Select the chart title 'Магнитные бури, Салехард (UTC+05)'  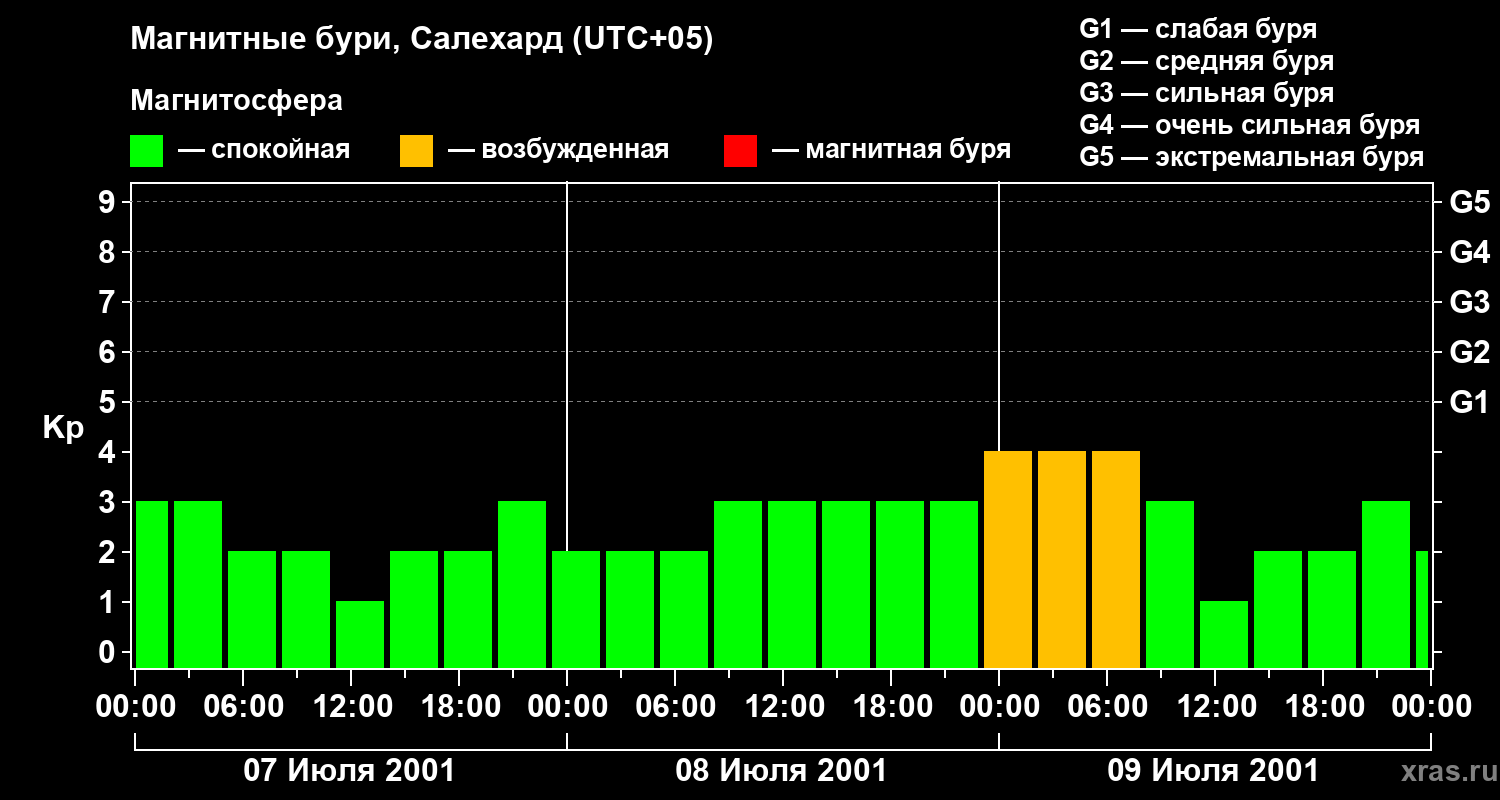[x=422, y=40]
